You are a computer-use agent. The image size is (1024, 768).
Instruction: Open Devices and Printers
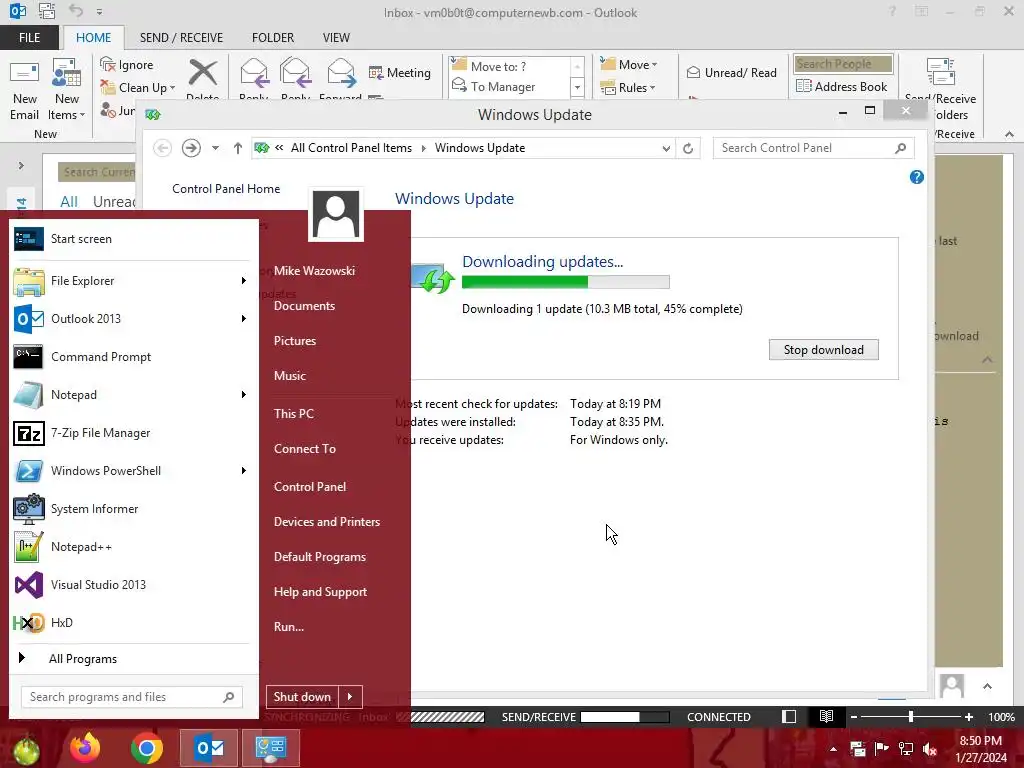pos(327,522)
